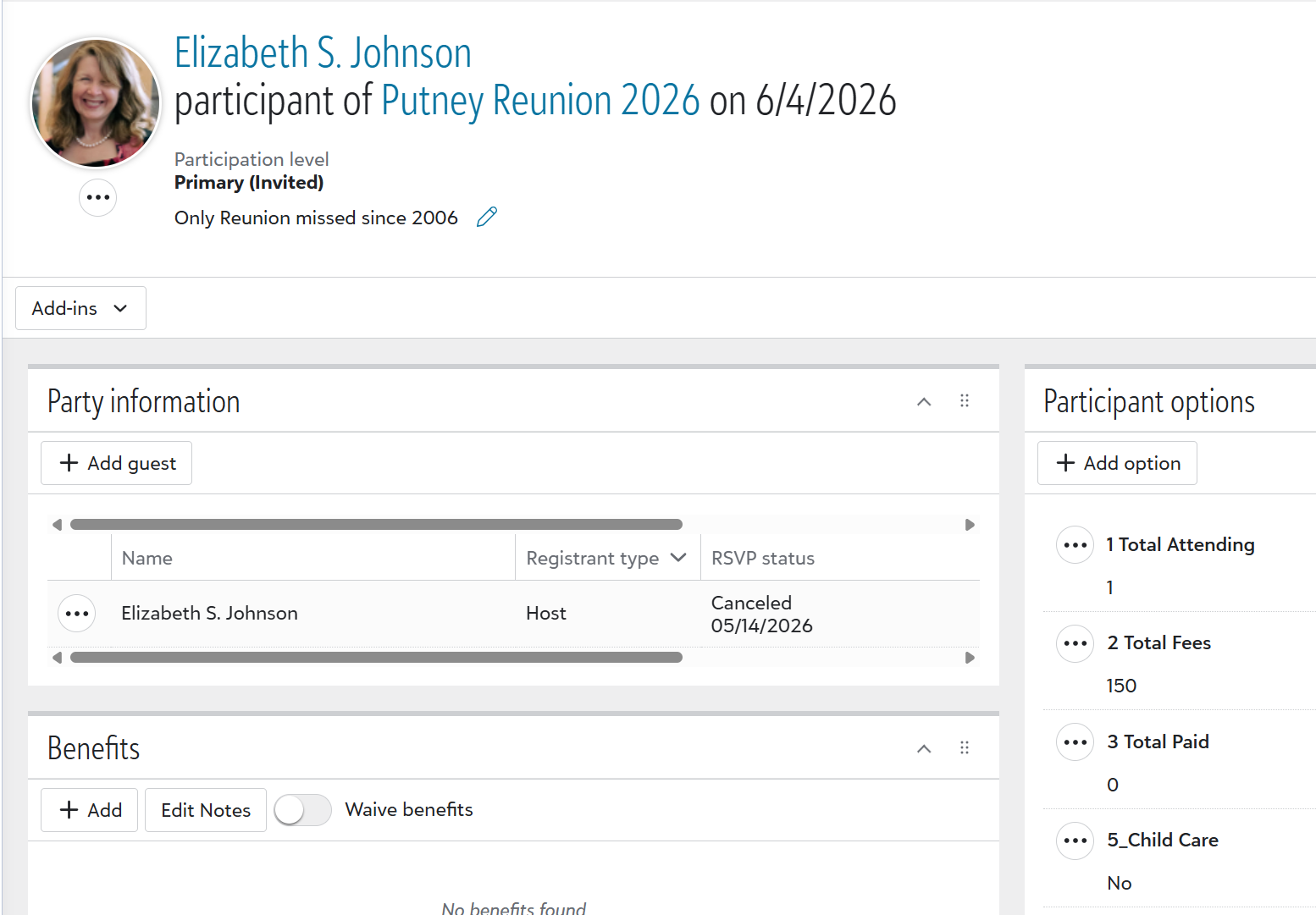
Task: Toggle the Waive benefits switch
Action: point(302,810)
